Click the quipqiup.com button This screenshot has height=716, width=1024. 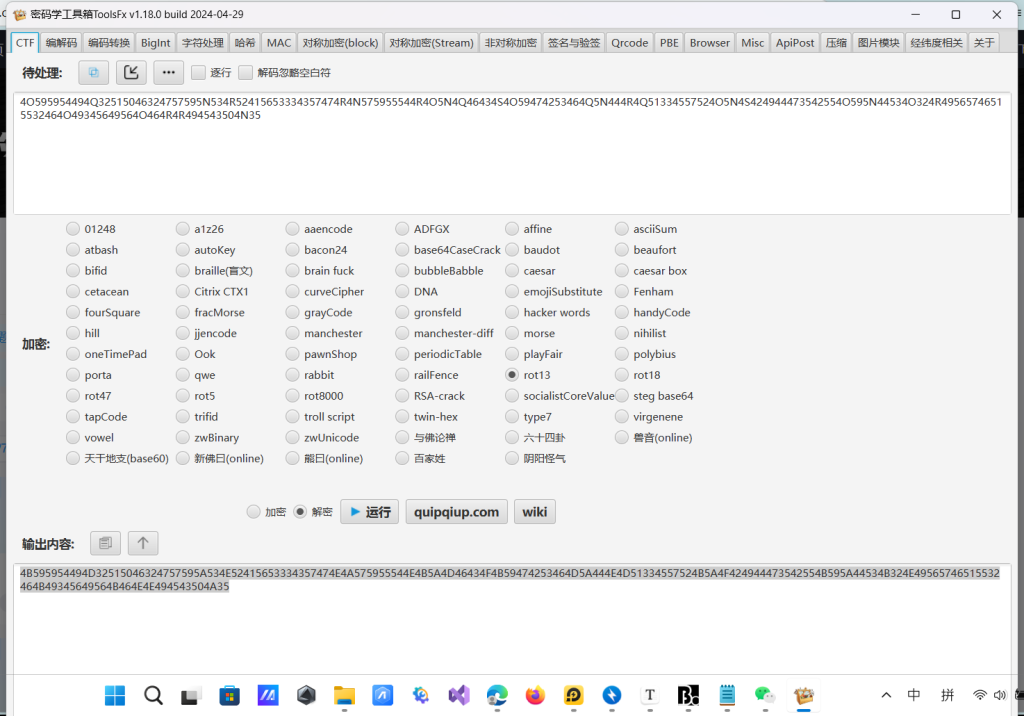pyautogui.click(x=456, y=512)
